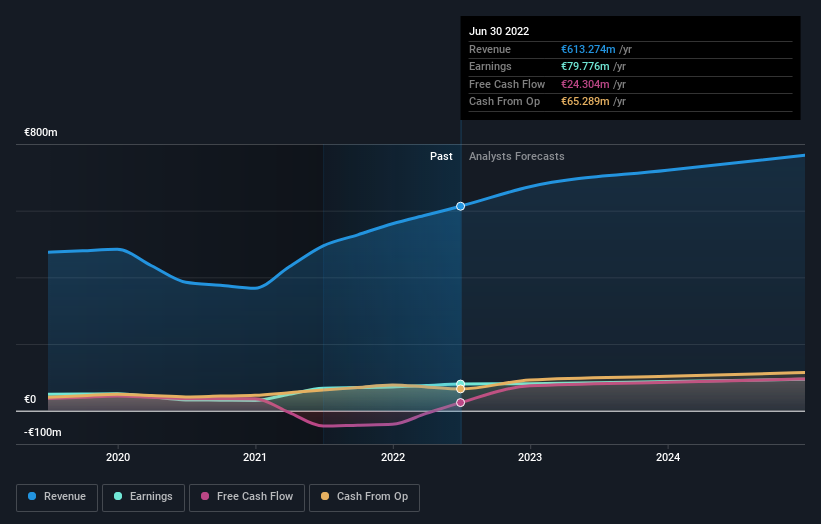
Task: Click the Jun 30 2022 tooltip date
Action: [499, 31]
